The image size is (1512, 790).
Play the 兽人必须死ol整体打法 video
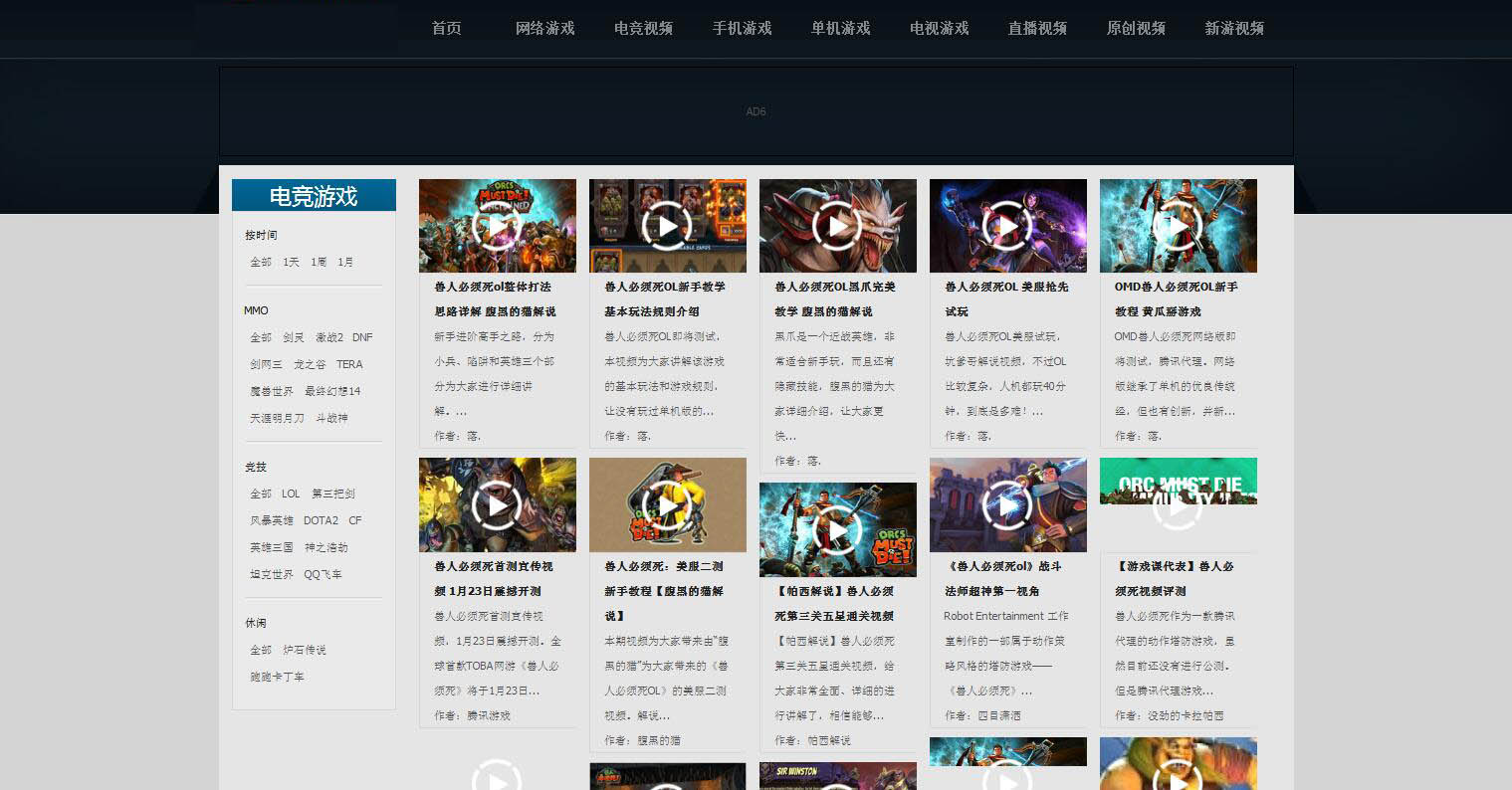pyautogui.click(x=497, y=226)
